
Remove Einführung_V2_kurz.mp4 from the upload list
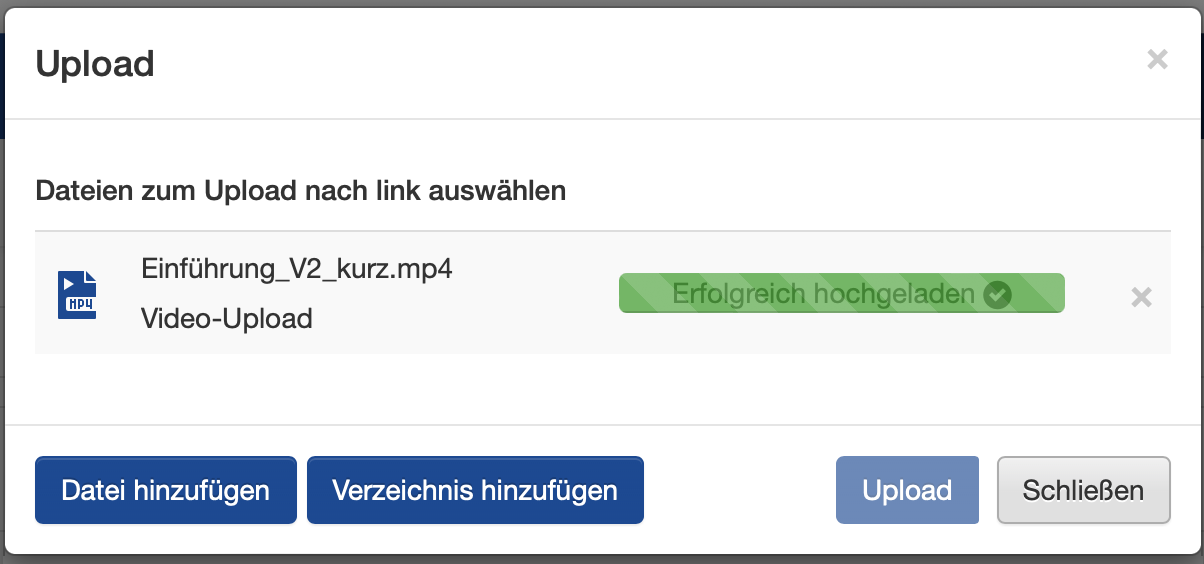[1141, 297]
